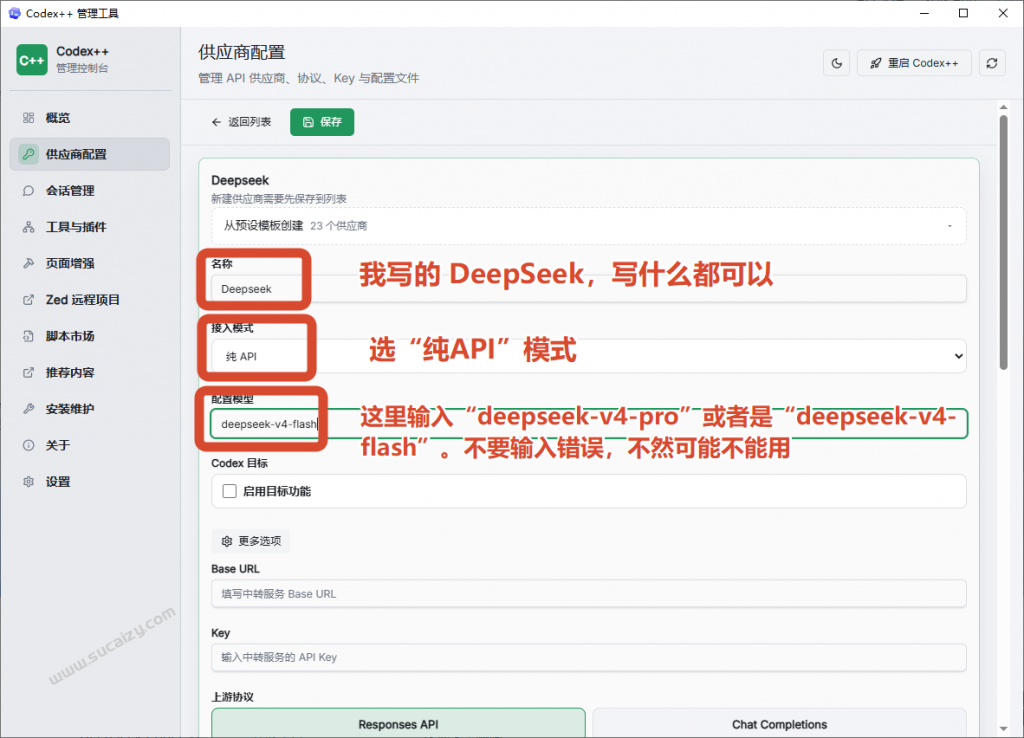Click the vertical scrollbar thumb
The width and height of the screenshot is (1024, 738).
tap(1003, 242)
